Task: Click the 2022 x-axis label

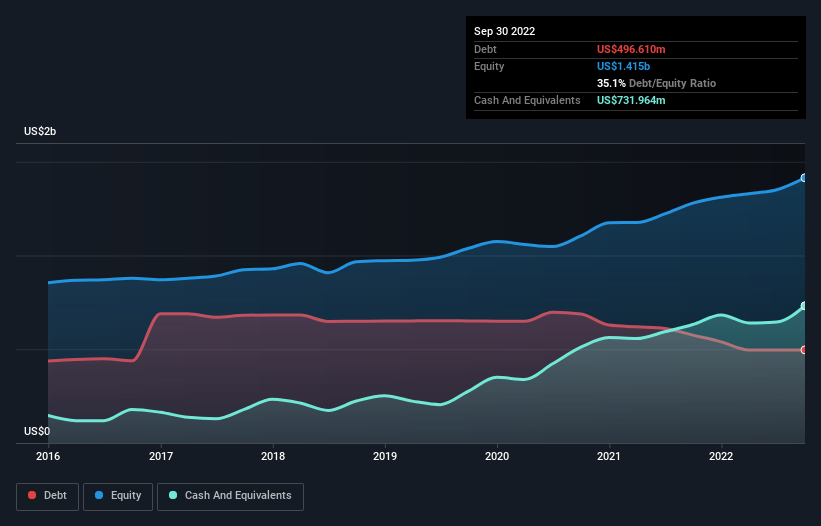Action: 721,456
